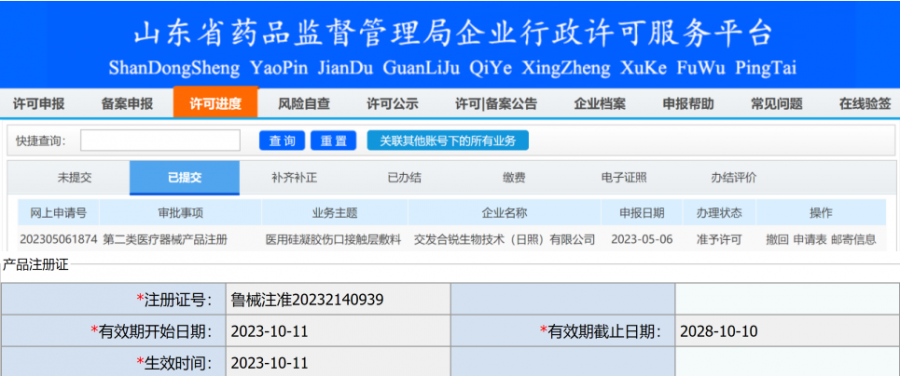Image resolution: width=900 pixels, height=376 pixels.
Task: Select the 许可进度 highlighted tab
Action: (x=216, y=103)
